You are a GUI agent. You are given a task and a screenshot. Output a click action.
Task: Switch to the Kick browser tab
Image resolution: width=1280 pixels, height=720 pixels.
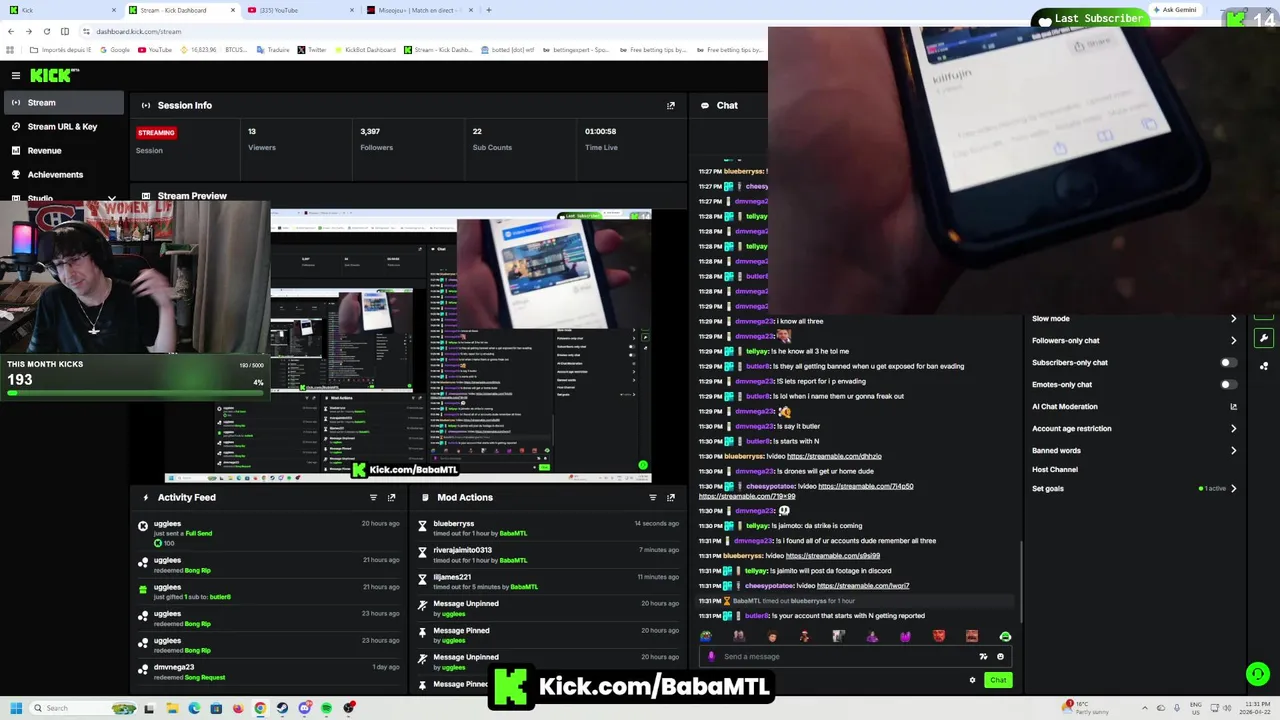click(x=62, y=10)
